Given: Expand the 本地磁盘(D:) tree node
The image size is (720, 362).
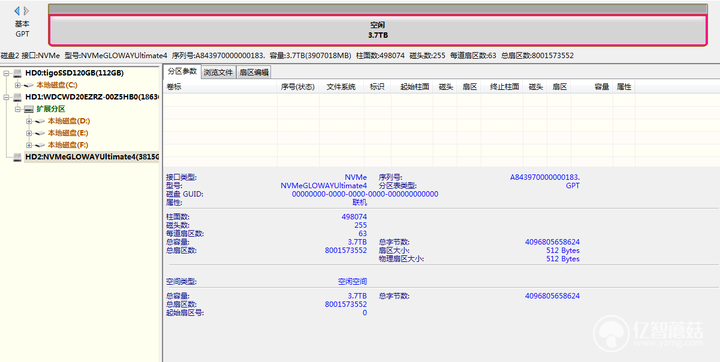Looking at the screenshot, I should point(29,121).
